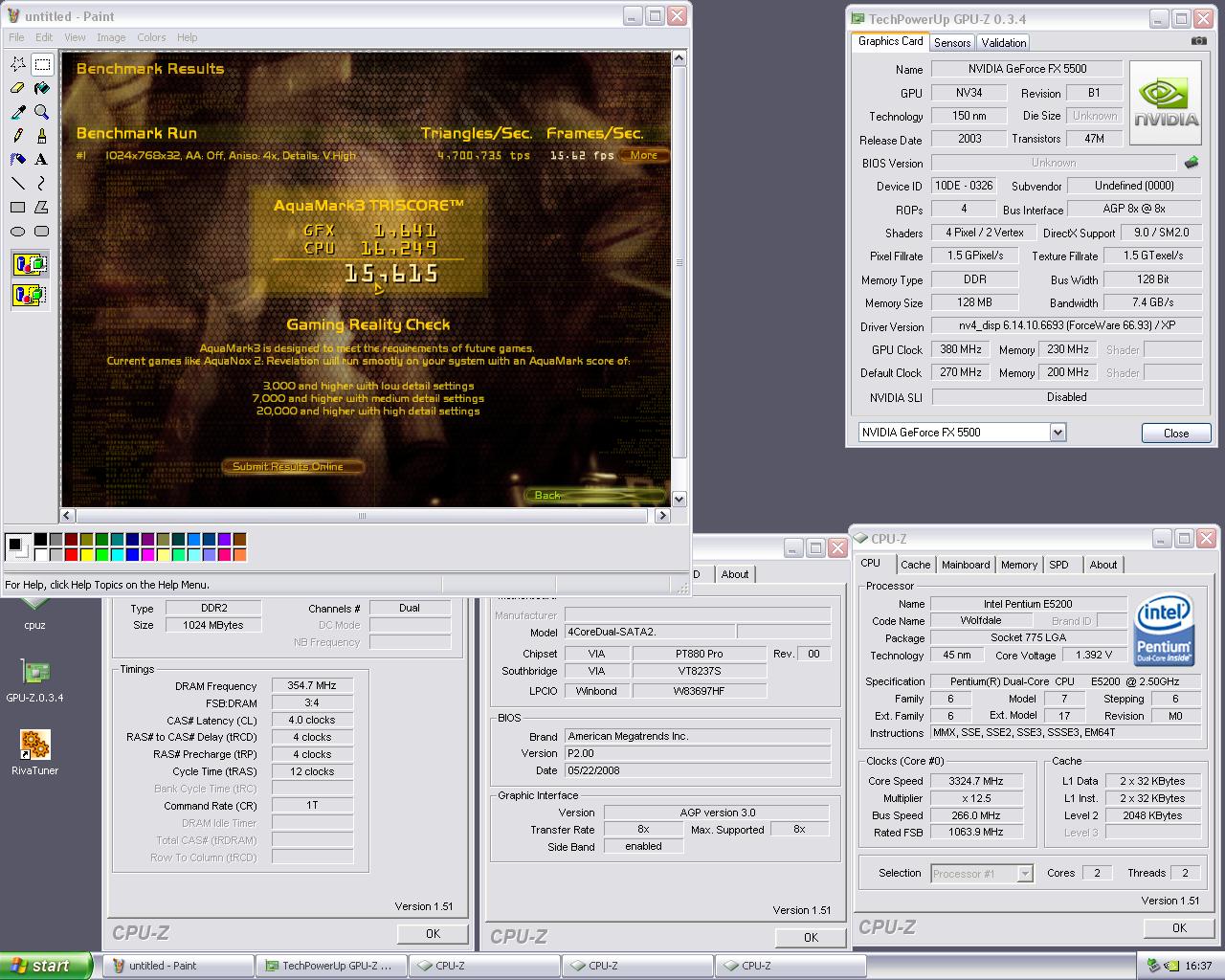Click the Start button

[46, 966]
